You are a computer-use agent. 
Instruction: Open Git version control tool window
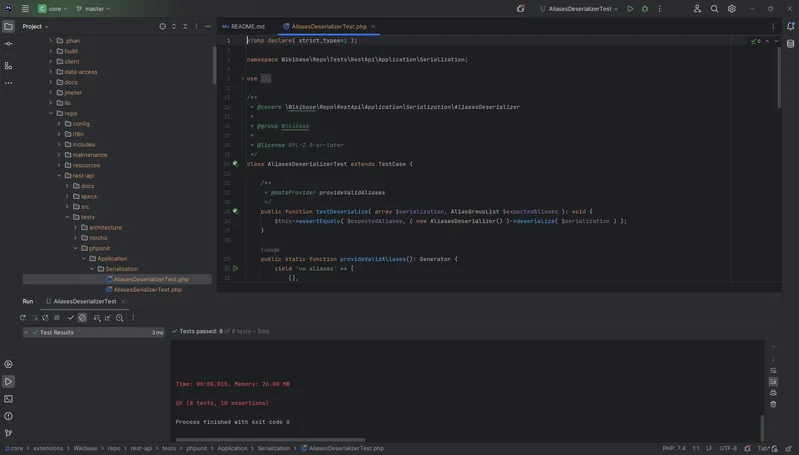(x=9, y=433)
